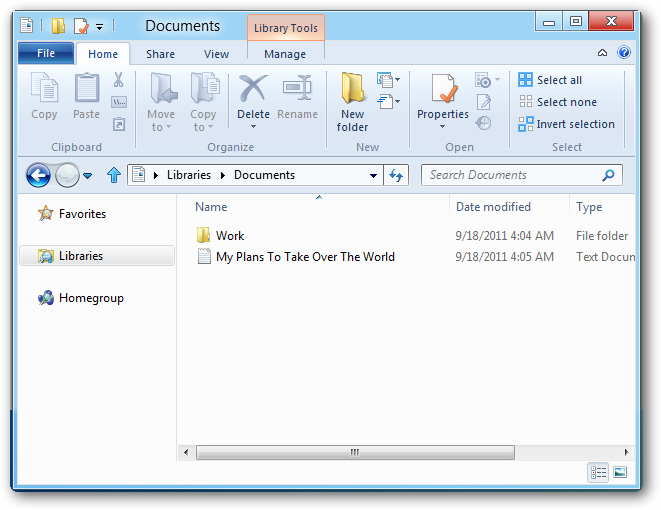Click the Paste clipboard icon
Image resolution: width=661 pixels, height=510 pixels.
coord(87,88)
